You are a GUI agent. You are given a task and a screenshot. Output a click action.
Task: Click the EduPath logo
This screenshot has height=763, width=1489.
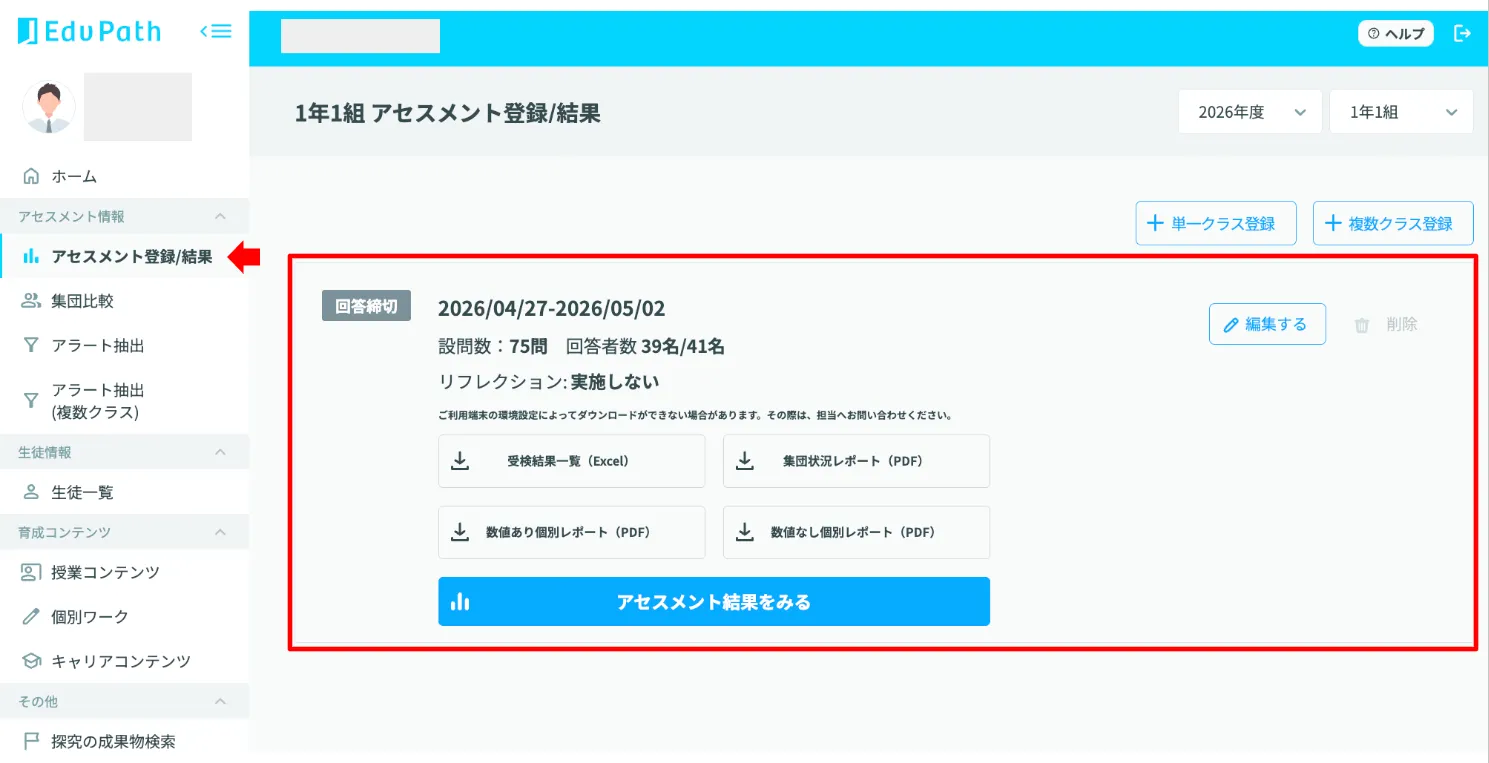[x=90, y=31]
